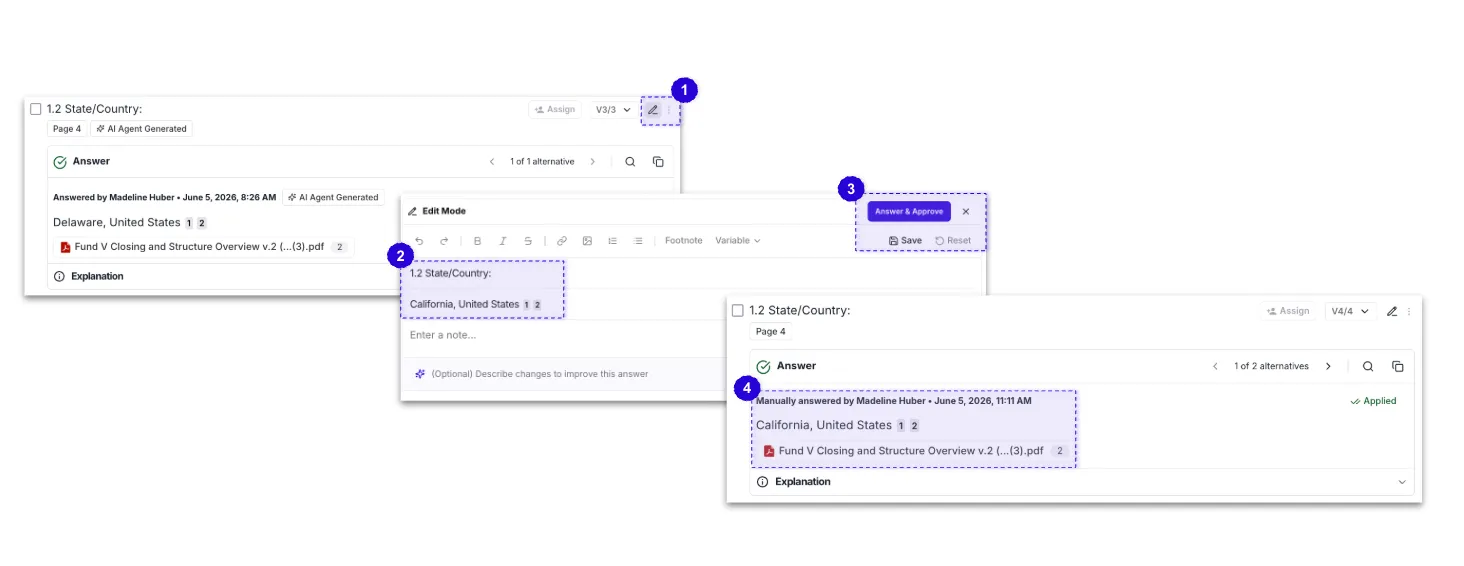The height and width of the screenshot is (566, 1464).
Task: Insert a link from the Edit Mode toolbar
Action: (x=562, y=241)
